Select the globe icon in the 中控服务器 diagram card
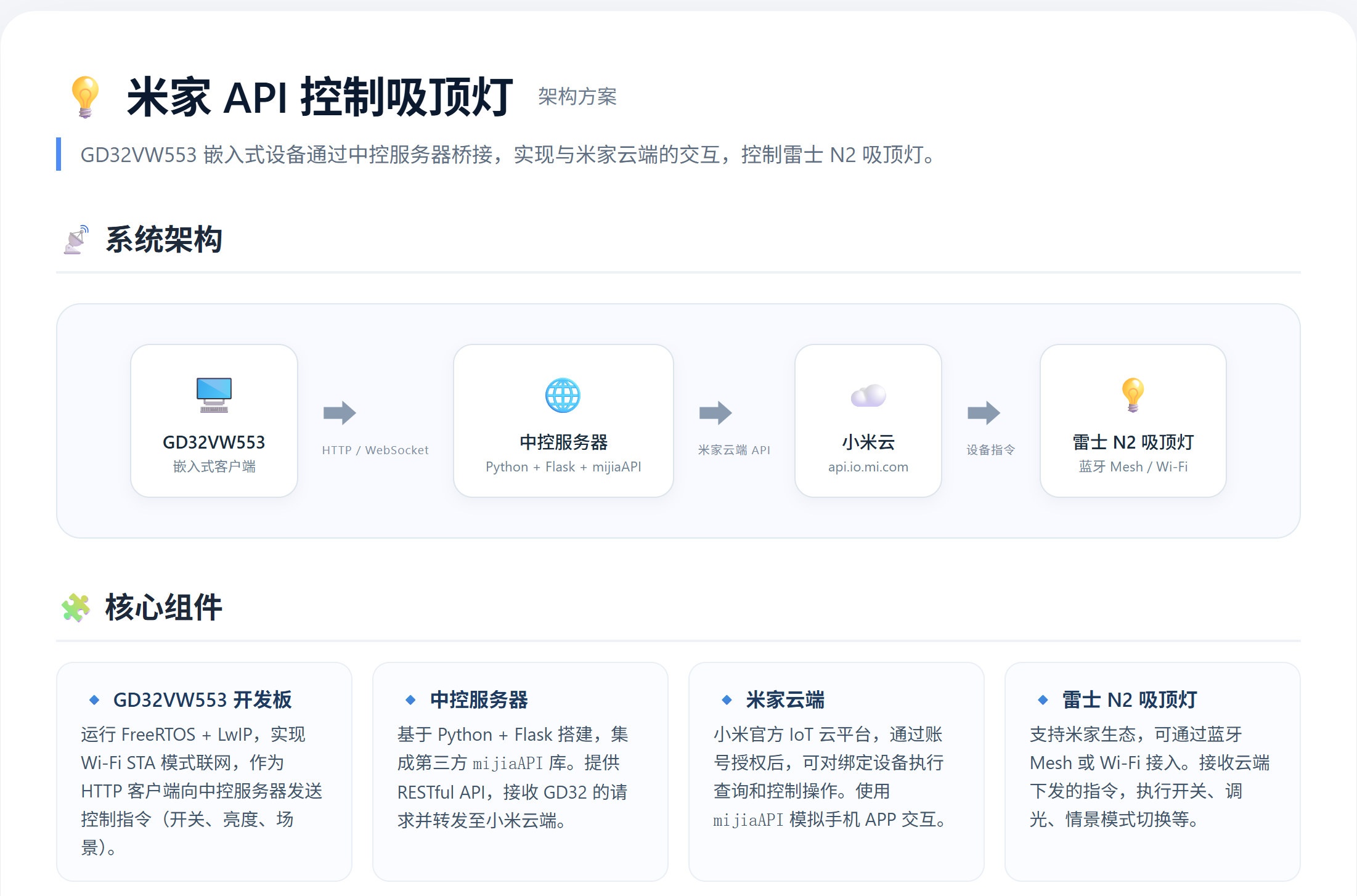Image resolution: width=1357 pixels, height=896 pixels. pyautogui.click(x=563, y=395)
